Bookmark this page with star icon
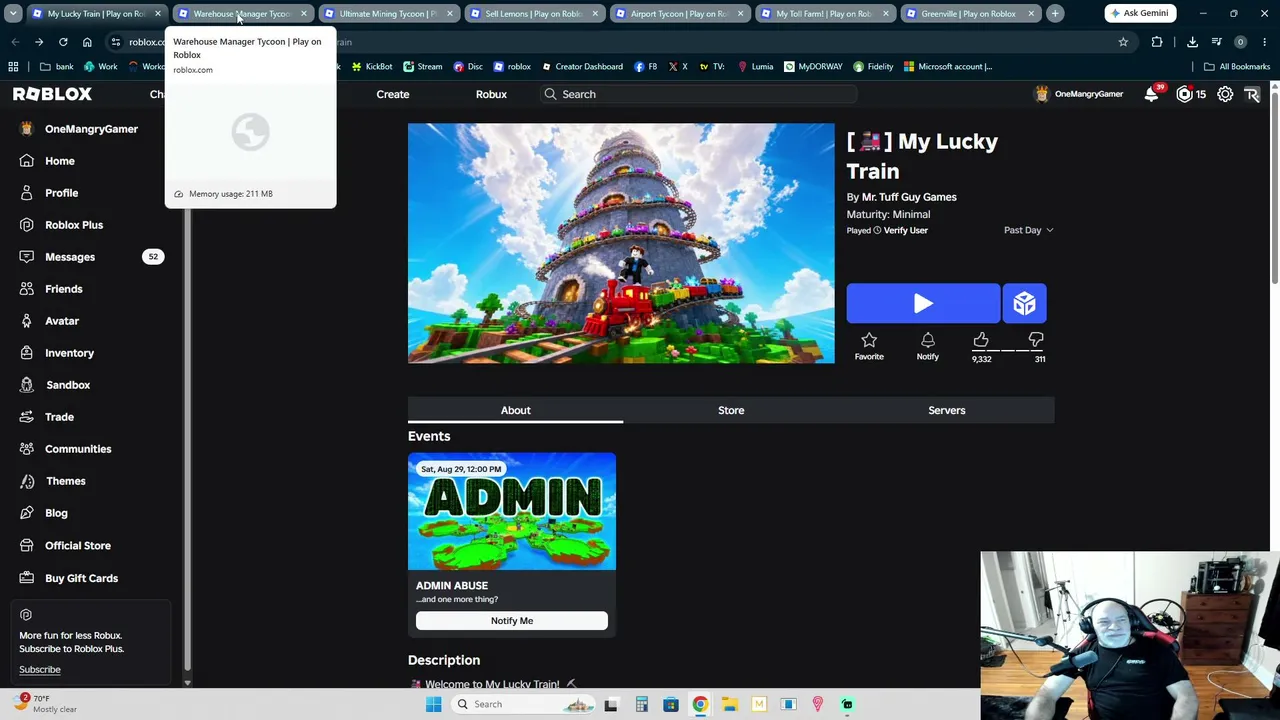Screen dimensions: 1280x720 1123,42
